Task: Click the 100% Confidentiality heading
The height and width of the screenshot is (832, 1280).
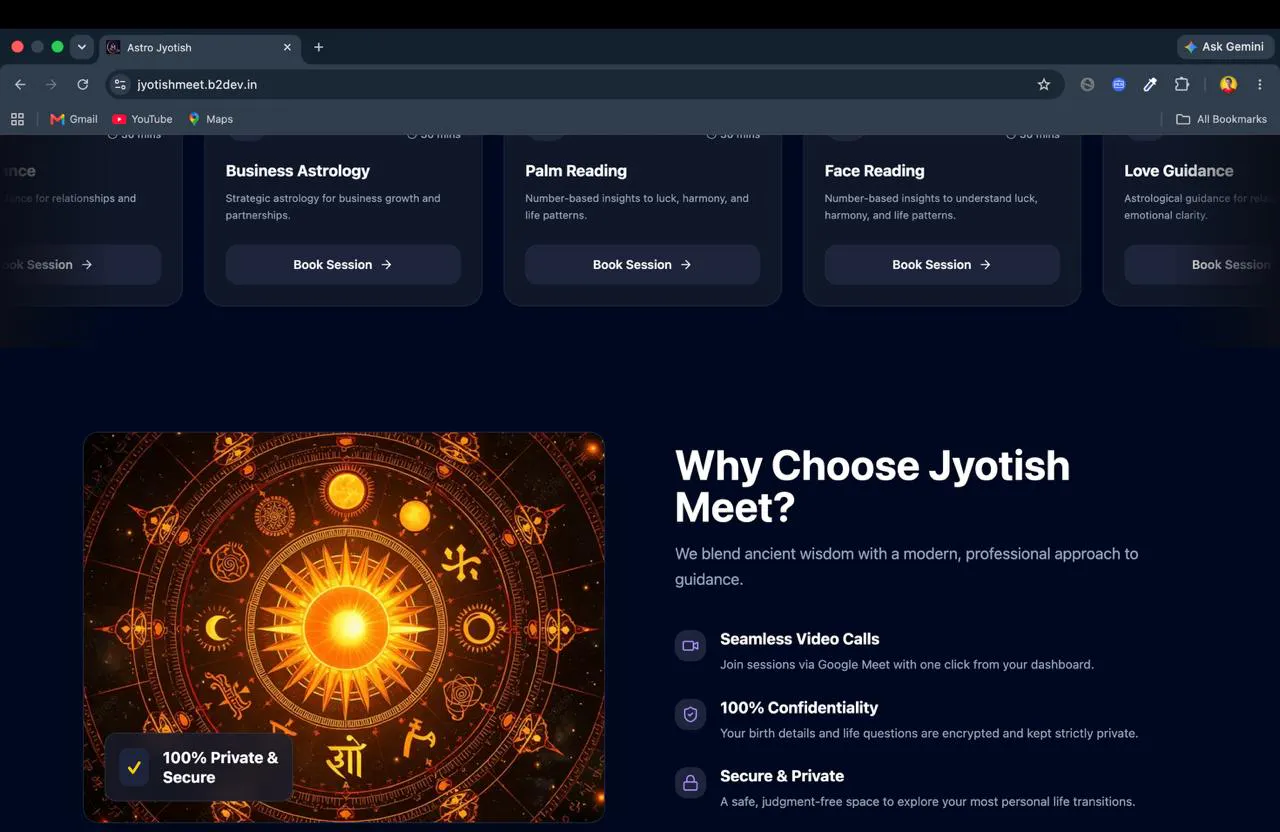Action: tap(799, 708)
